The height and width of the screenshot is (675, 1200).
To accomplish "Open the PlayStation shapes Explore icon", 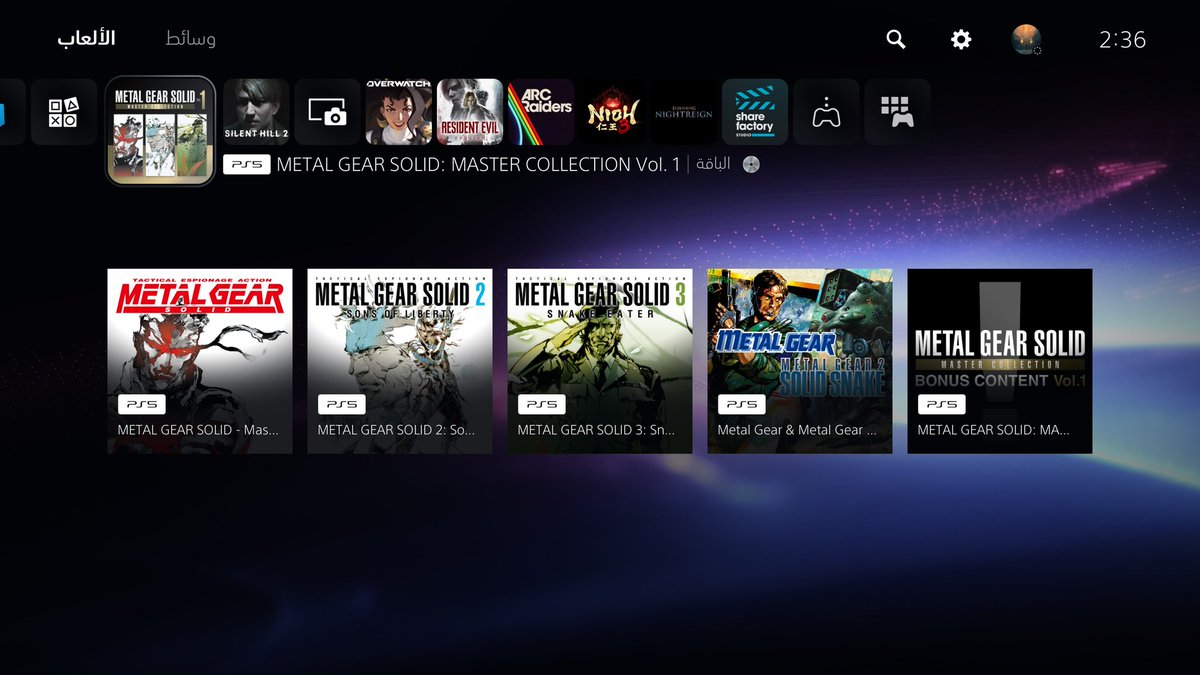I will click(64, 112).
